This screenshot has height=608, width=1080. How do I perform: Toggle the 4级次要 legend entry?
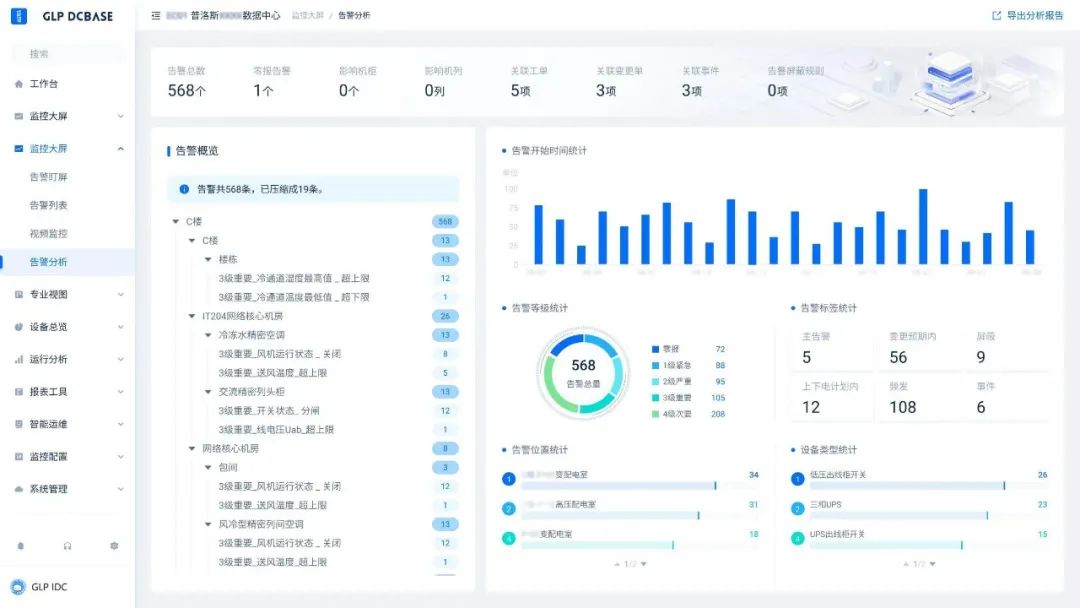click(688, 414)
